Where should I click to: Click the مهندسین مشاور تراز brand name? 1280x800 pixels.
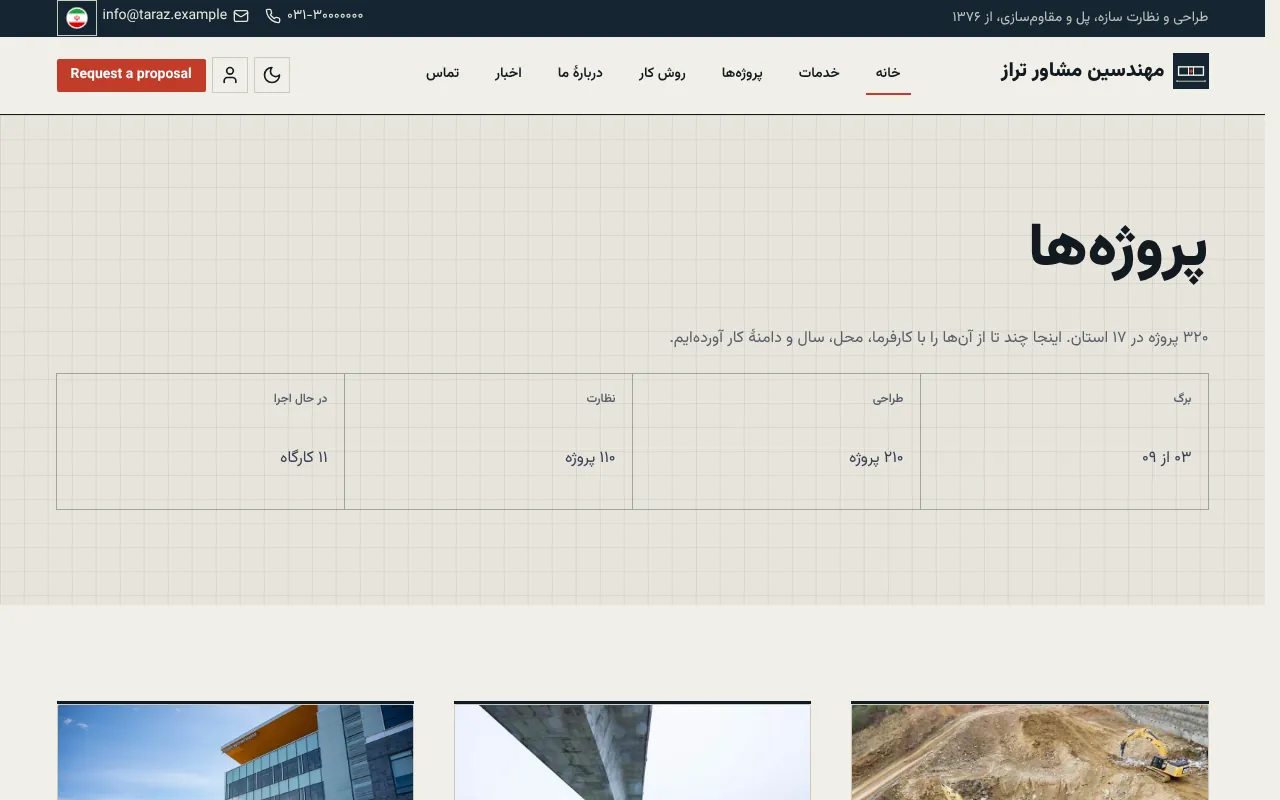coord(1082,71)
